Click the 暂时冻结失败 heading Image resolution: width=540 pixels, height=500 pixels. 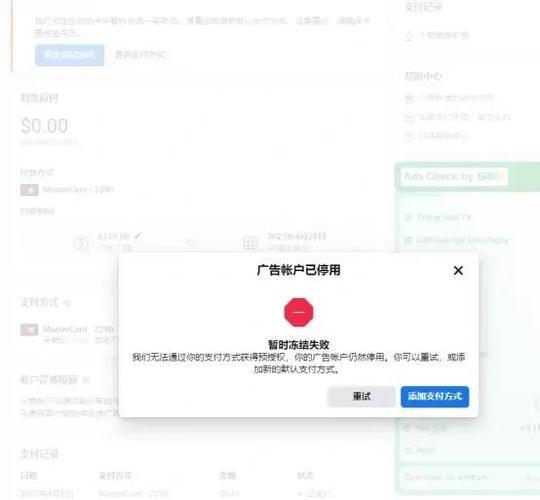click(299, 345)
